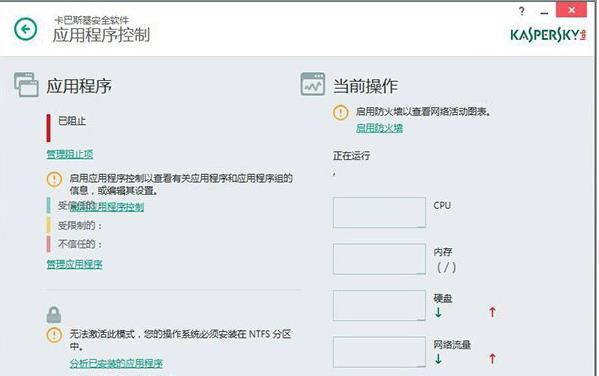The width and height of the screenshot is (599, 376).
Task: Click the yellow bar beside 受限制的
Action: click(x=49, y=225)
